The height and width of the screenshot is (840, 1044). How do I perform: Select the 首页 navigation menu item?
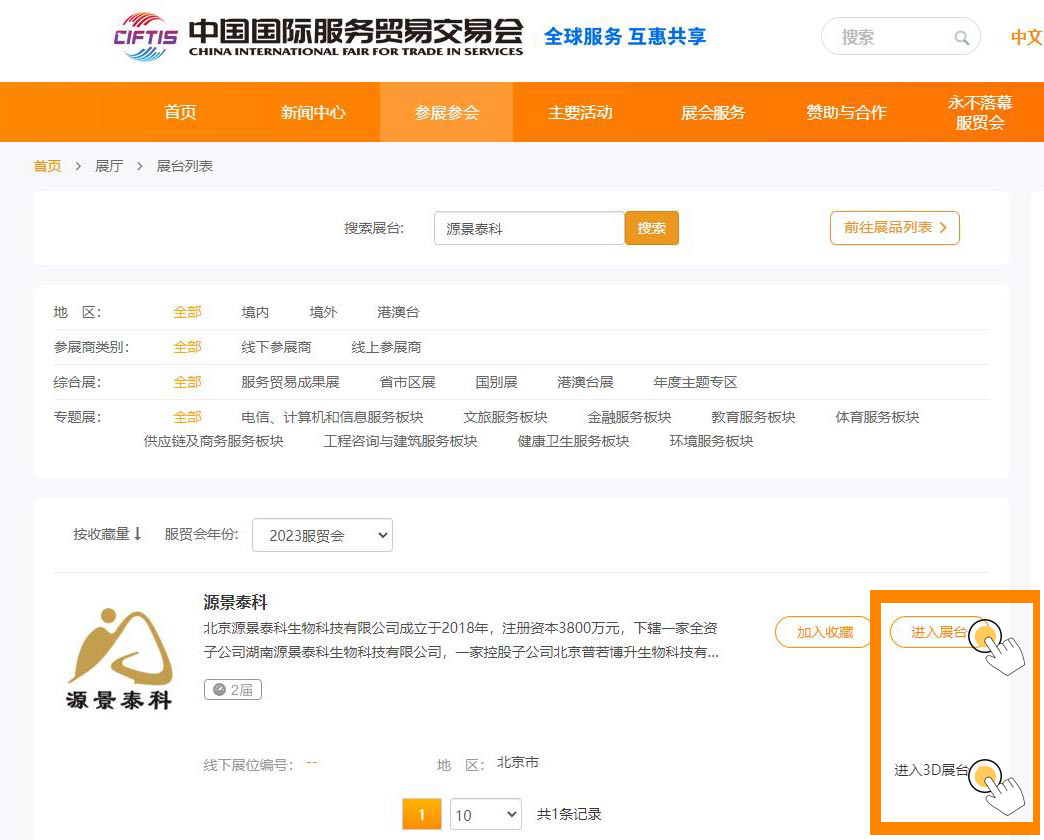coord(181,112)
